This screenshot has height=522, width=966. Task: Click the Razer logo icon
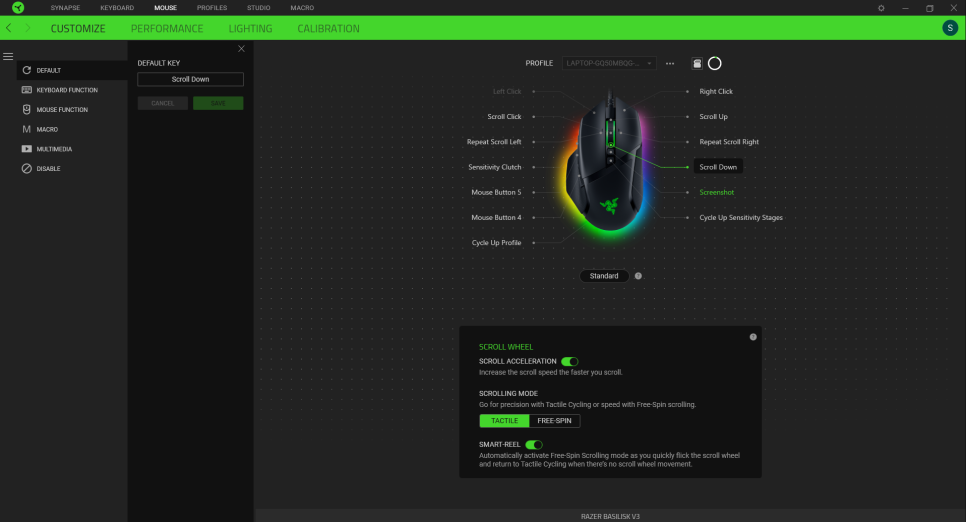pos(18,7)
